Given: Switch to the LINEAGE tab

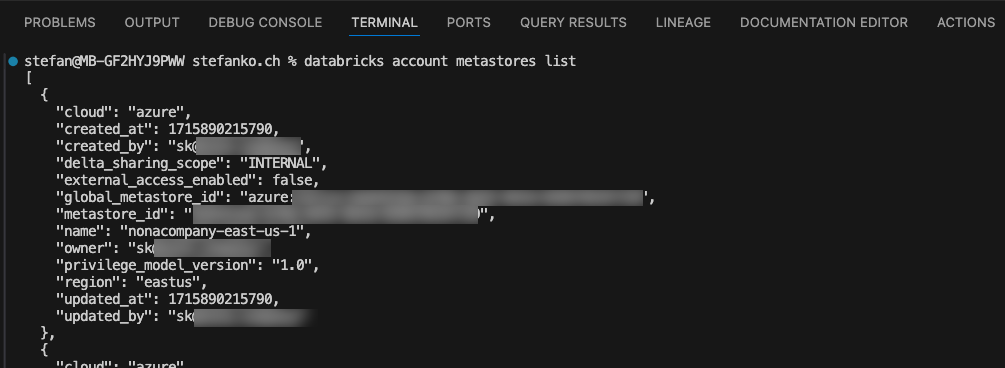Looking at the screenshot, I should 683,22.
